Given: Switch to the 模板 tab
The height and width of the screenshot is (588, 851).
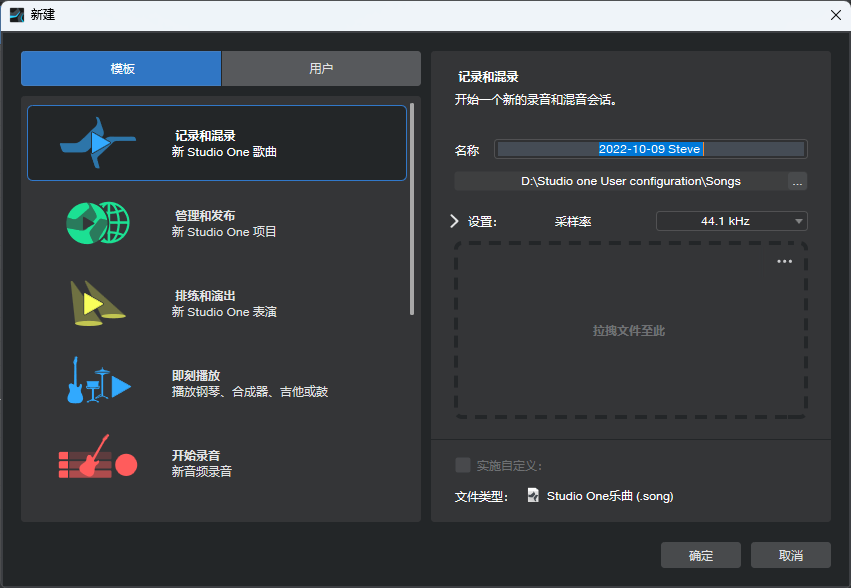Looking at the screenshot, I should [121, 68].
